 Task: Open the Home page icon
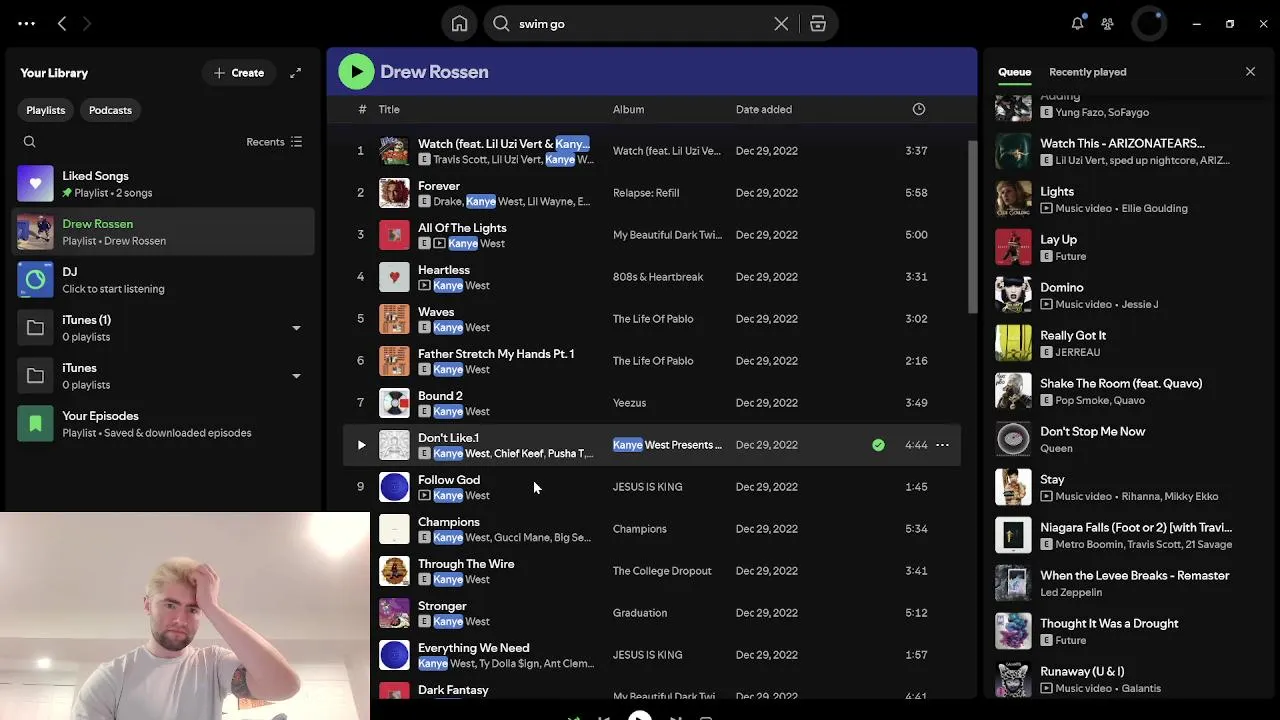(x=459, y=24)
